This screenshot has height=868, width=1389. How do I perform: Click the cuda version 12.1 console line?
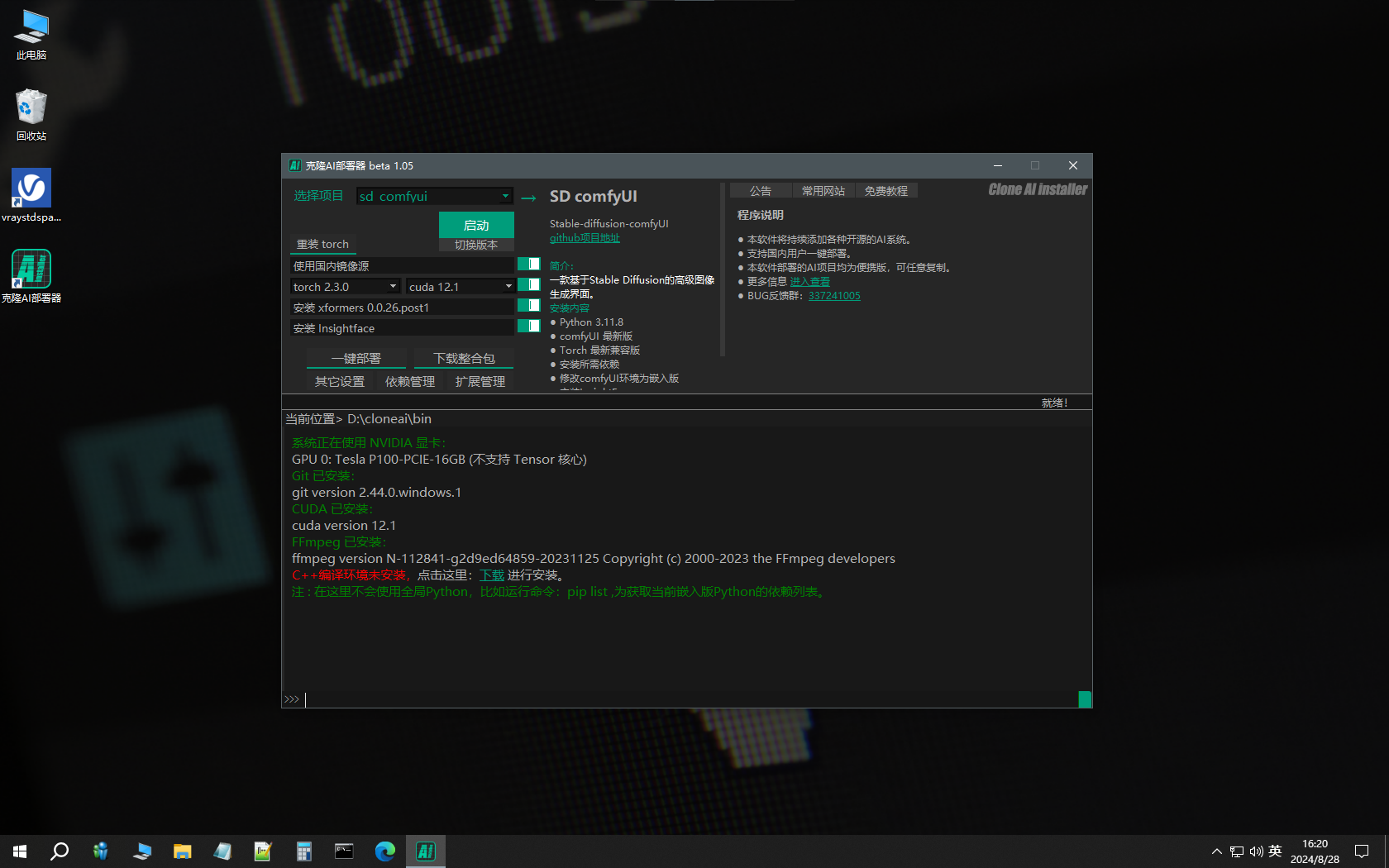point(344,526)
